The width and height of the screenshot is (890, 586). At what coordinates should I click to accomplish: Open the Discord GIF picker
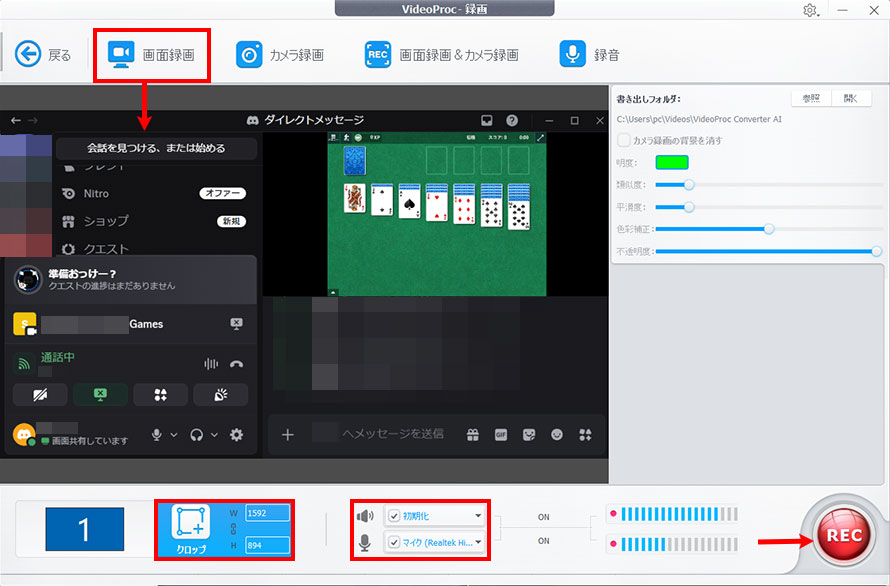click(x=501, y=435)
